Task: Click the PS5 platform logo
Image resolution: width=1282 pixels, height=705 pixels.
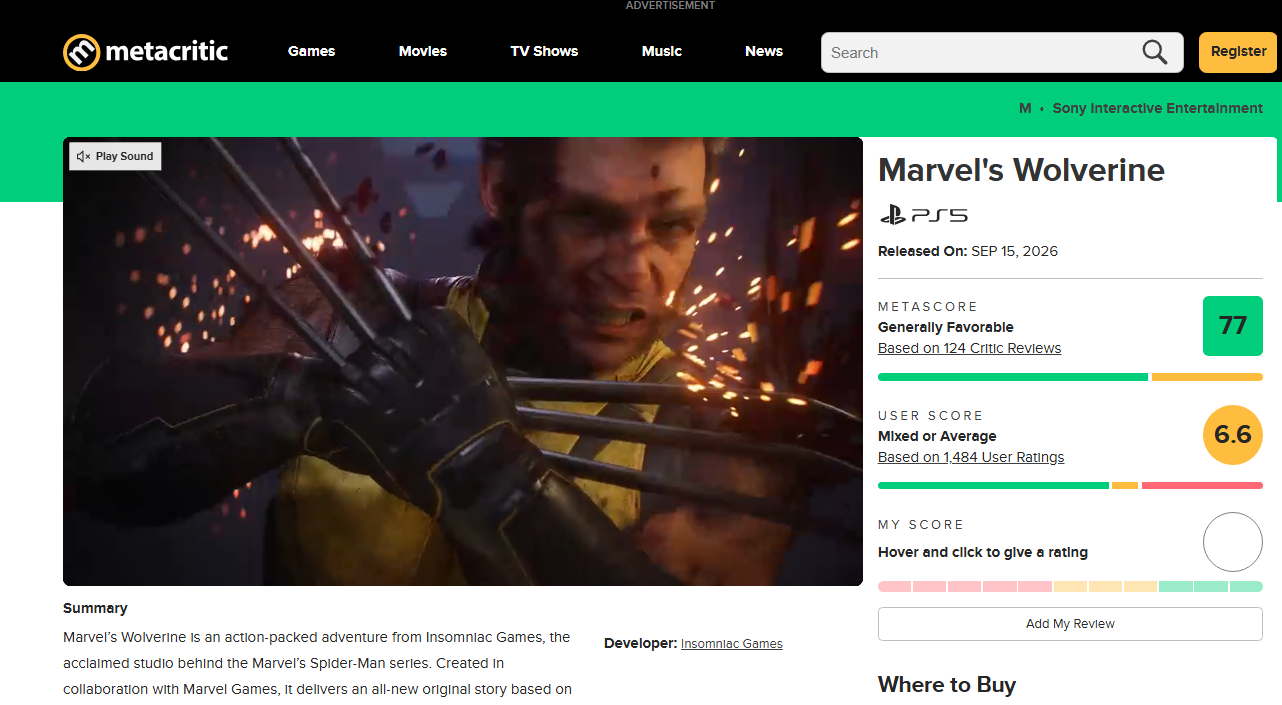Action: pos(923,215)
